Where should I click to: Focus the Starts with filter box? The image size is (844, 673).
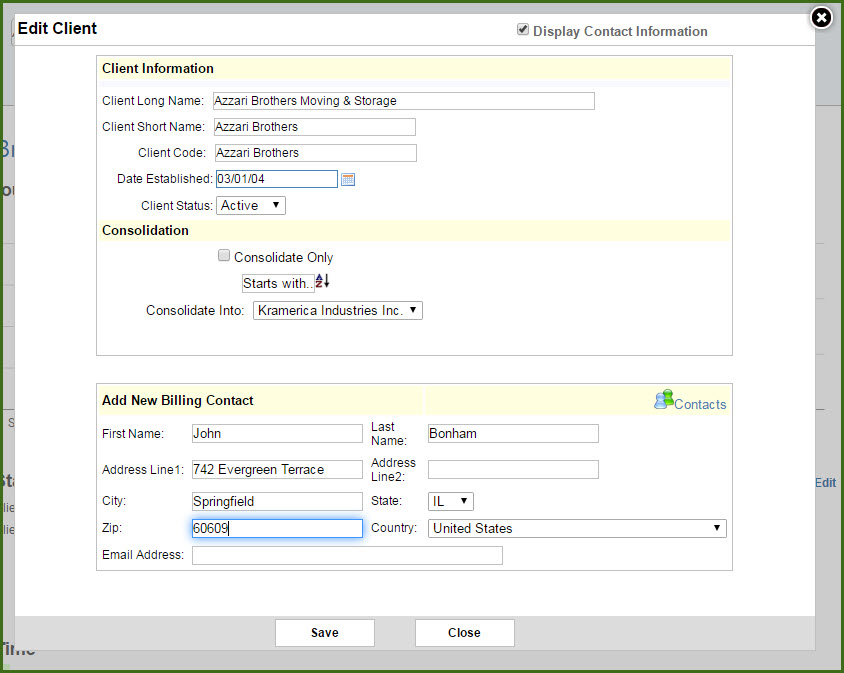point(277,283)
